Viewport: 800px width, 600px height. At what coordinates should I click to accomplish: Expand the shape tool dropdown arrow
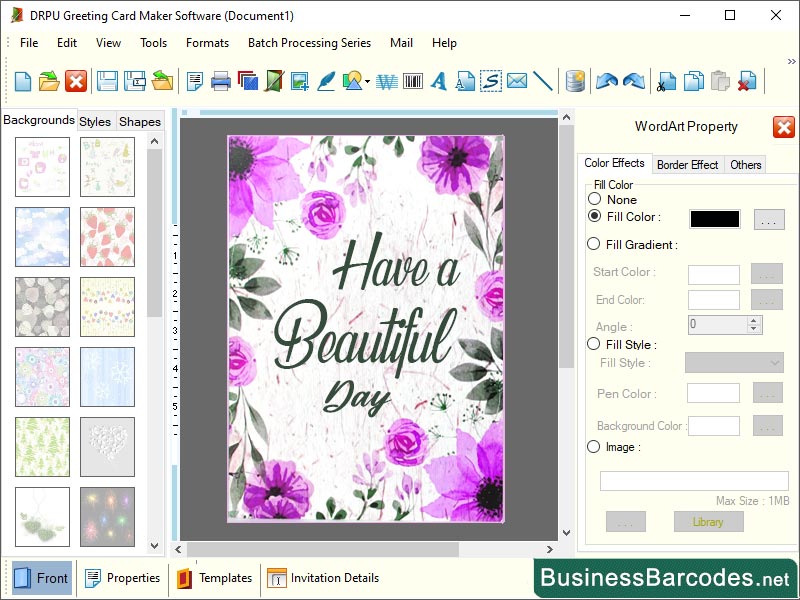tap(367, 82)
